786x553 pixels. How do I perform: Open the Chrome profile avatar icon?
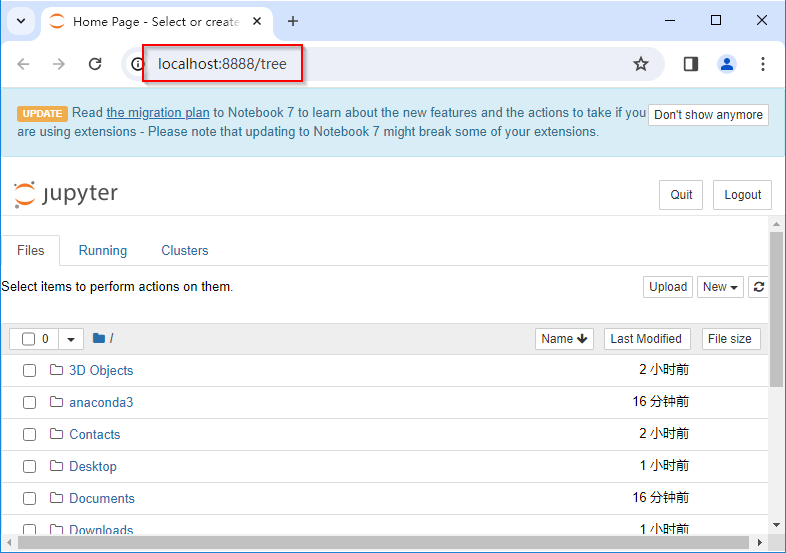pyautogui.click(x=727, y=64)
